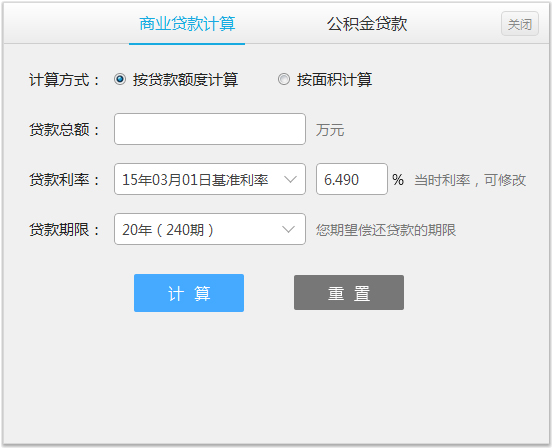Click the 您期望偿还贷款的期限 hint text
Screen dimensions: 552x448
pos(386,230)
